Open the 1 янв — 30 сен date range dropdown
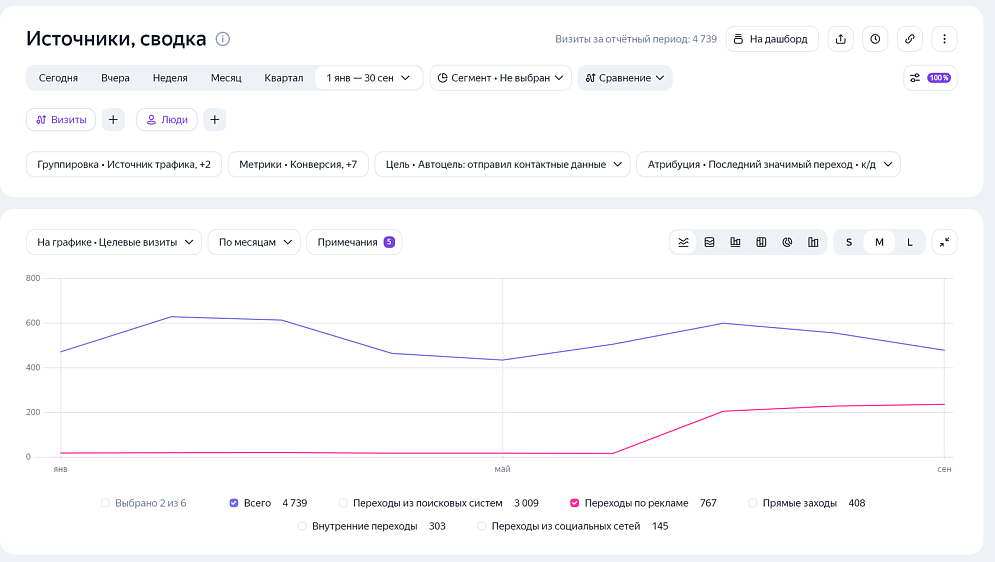995x562 pixels. coord(369,78)
